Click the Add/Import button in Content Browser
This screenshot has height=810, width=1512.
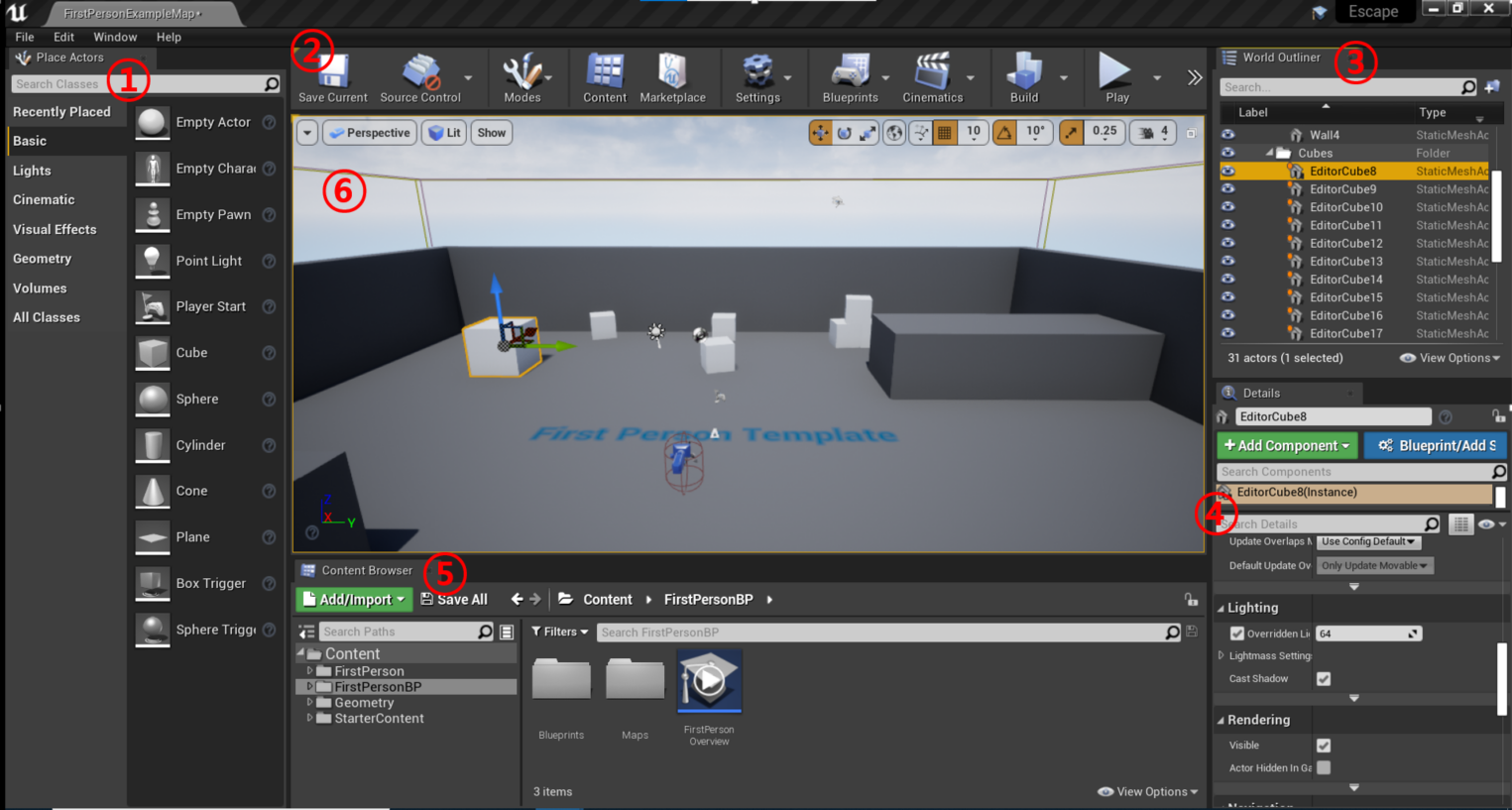pyautogui.click(x=354, y=600)
